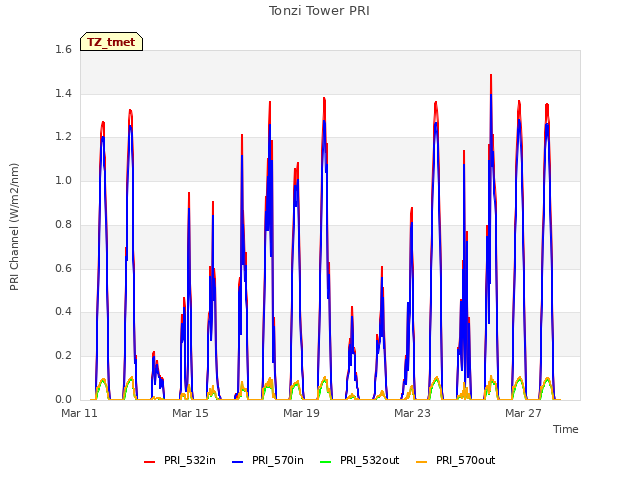Image resolution: width=640 pixels, height=480 pixels.
Task: Click the chart title Tonzi Tower PRI
Action: point(319,11)
